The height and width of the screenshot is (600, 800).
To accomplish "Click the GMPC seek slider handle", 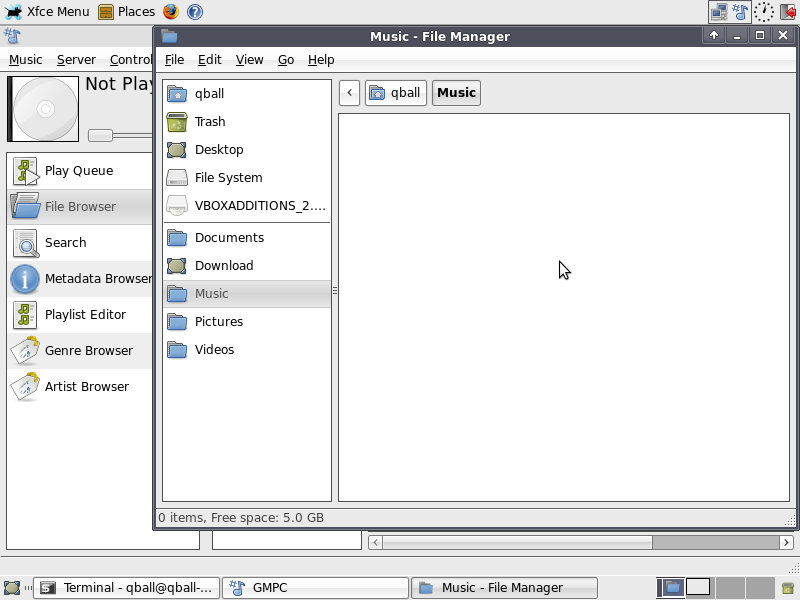I will [101, 135].
